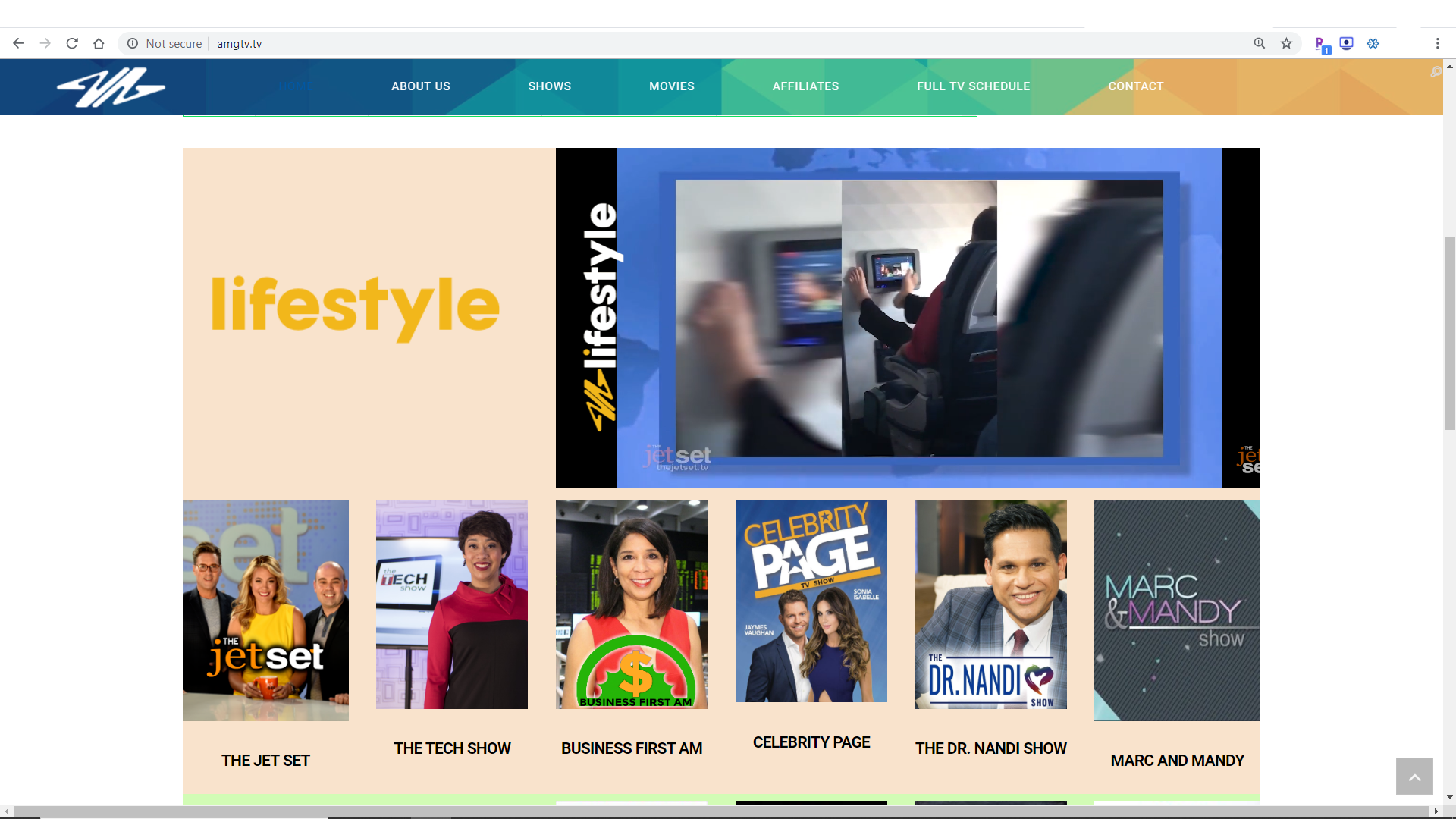Screen dimensions: 1456x819
Task: Open the site search magnifier icon
Action: coord(1437,71)
